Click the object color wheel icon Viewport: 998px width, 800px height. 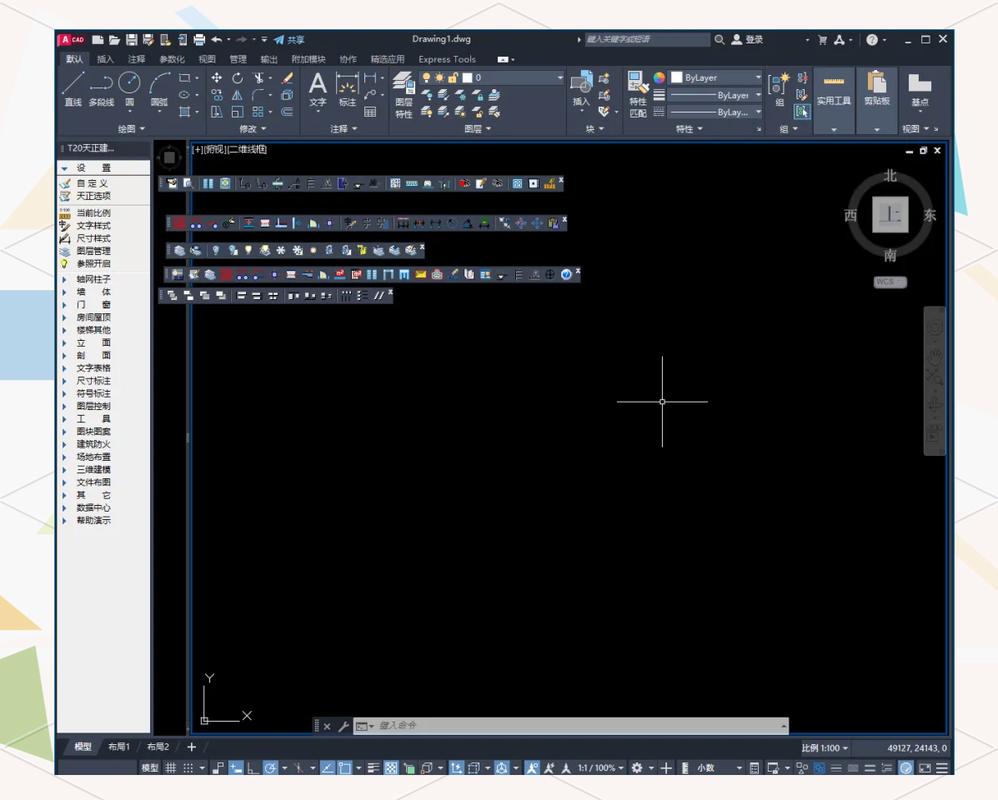click(659, 78)
